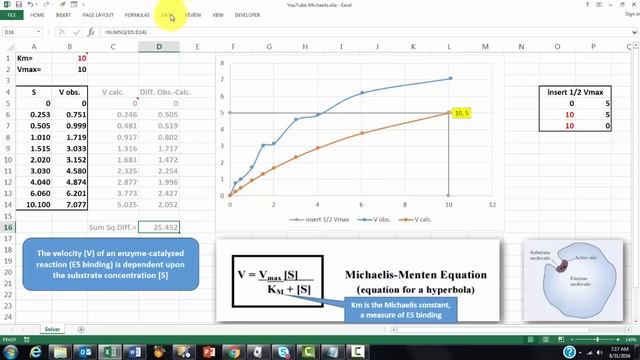Click the table/form icon in the Quick Access Toolbar

pos(74,4)
